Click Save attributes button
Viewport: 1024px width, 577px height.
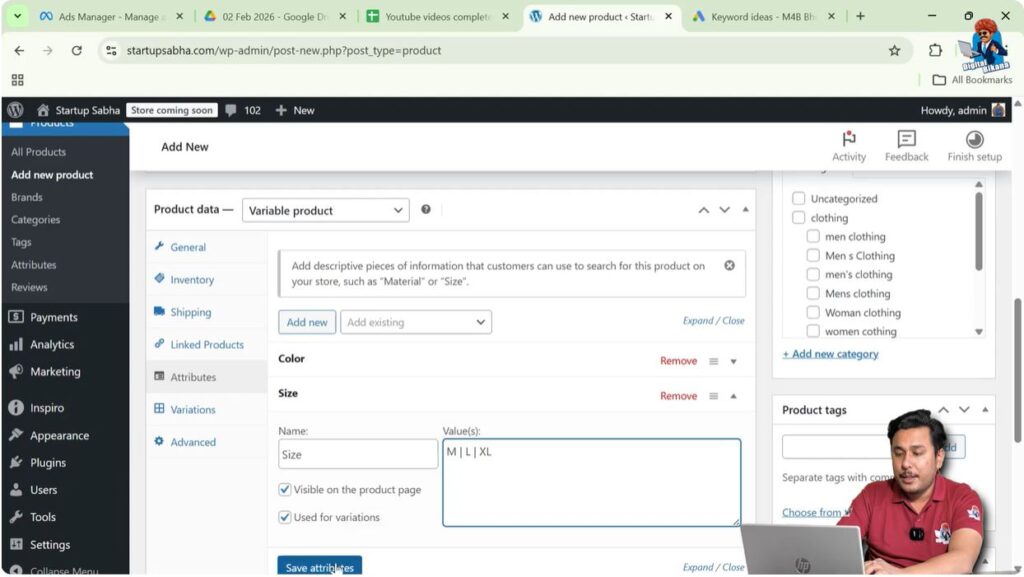point(319,567)
